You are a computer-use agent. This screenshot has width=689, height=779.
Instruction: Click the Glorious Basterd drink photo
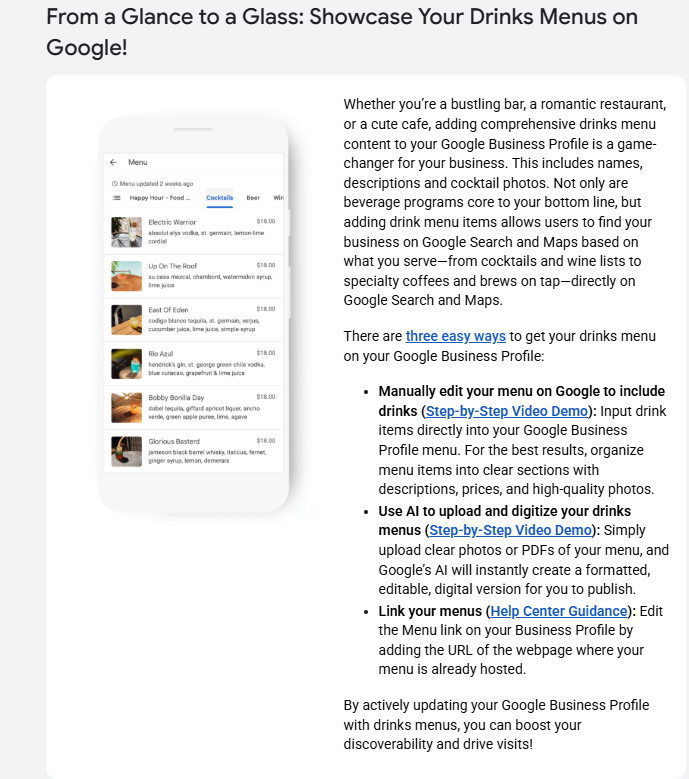click(x=127, y=451)
